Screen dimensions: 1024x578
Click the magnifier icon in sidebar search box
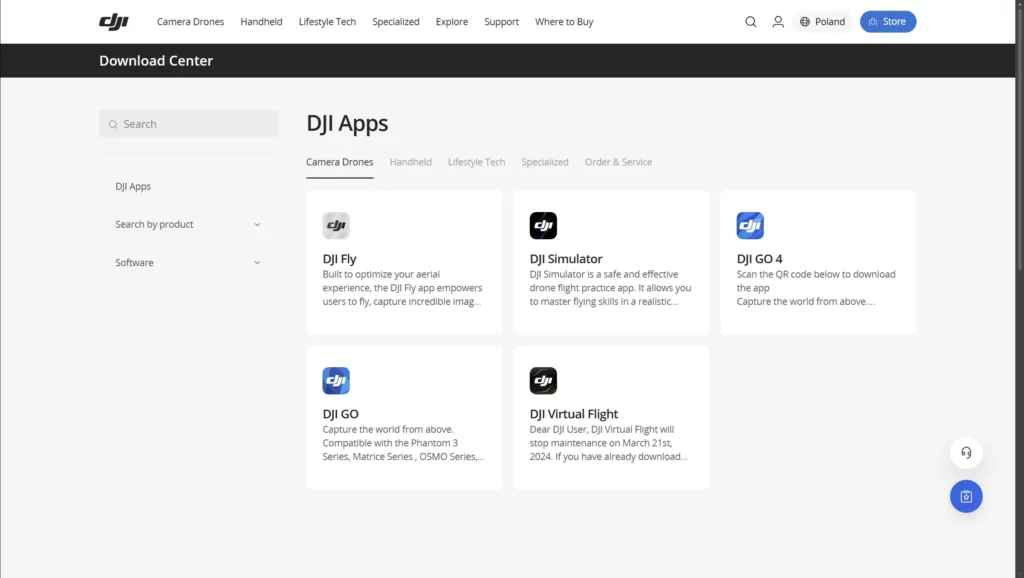pyautogui.click(x=113, y=124)
